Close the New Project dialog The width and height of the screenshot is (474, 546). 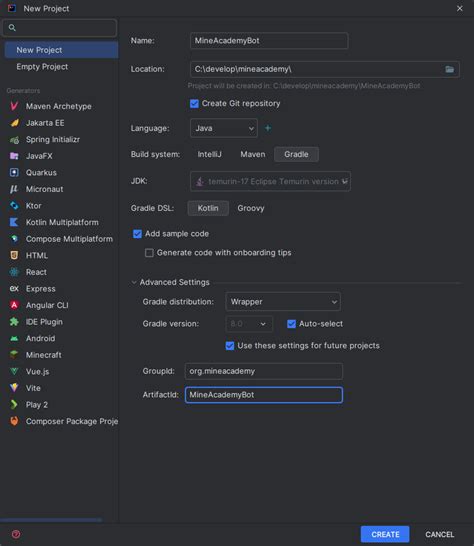[460, 8]
